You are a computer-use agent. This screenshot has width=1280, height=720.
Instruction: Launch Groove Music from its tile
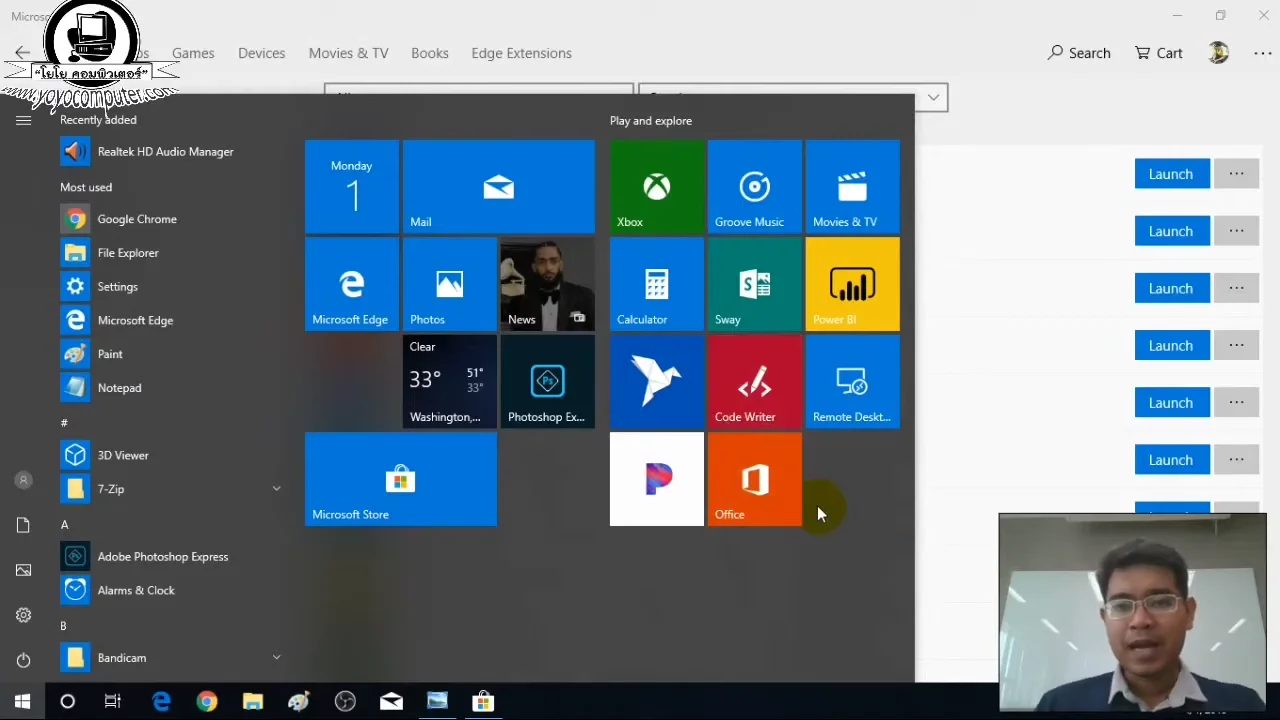(x=753, y=186)
